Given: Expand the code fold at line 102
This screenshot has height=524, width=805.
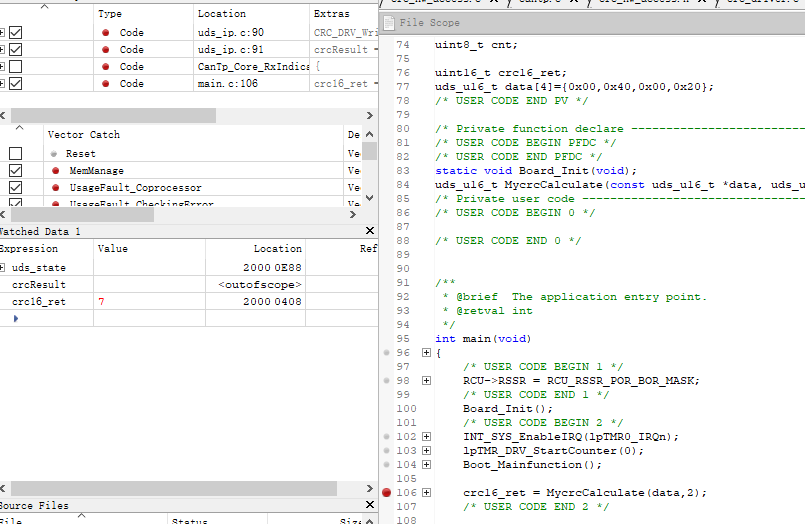Looking at the screenshot, I should pos(426,436).
